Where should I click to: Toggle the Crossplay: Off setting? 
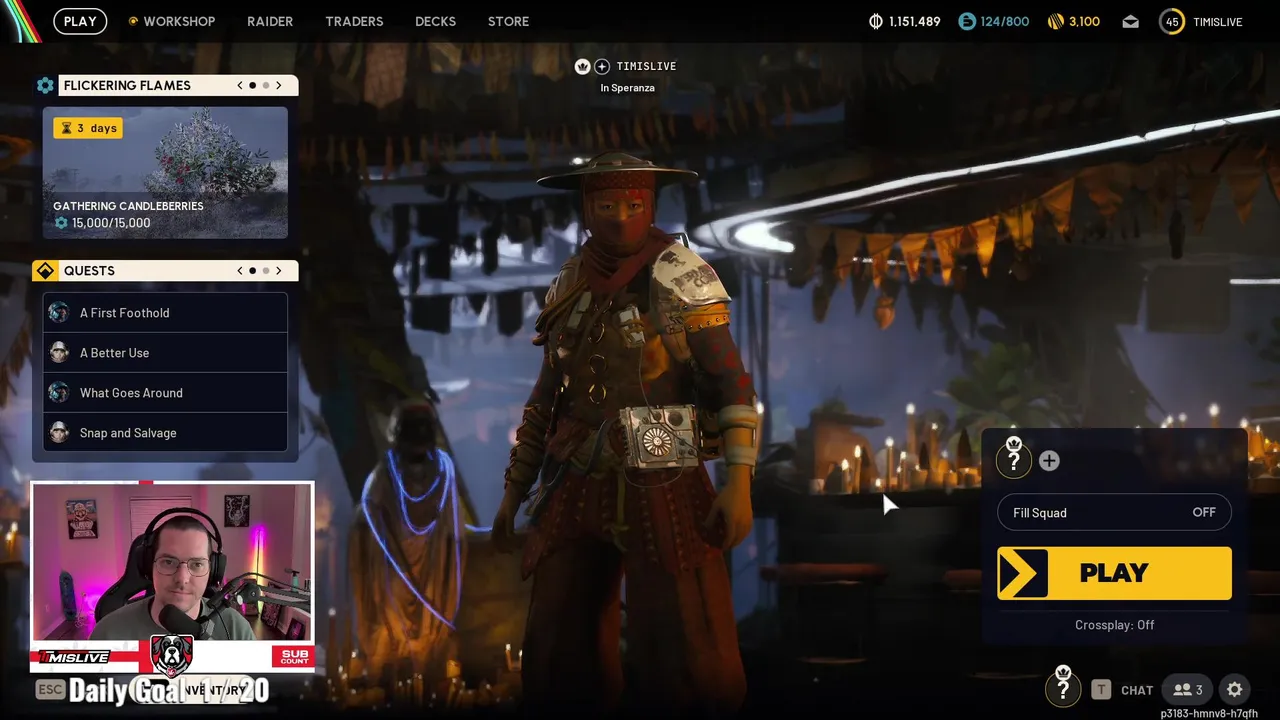pos(1114,625)
